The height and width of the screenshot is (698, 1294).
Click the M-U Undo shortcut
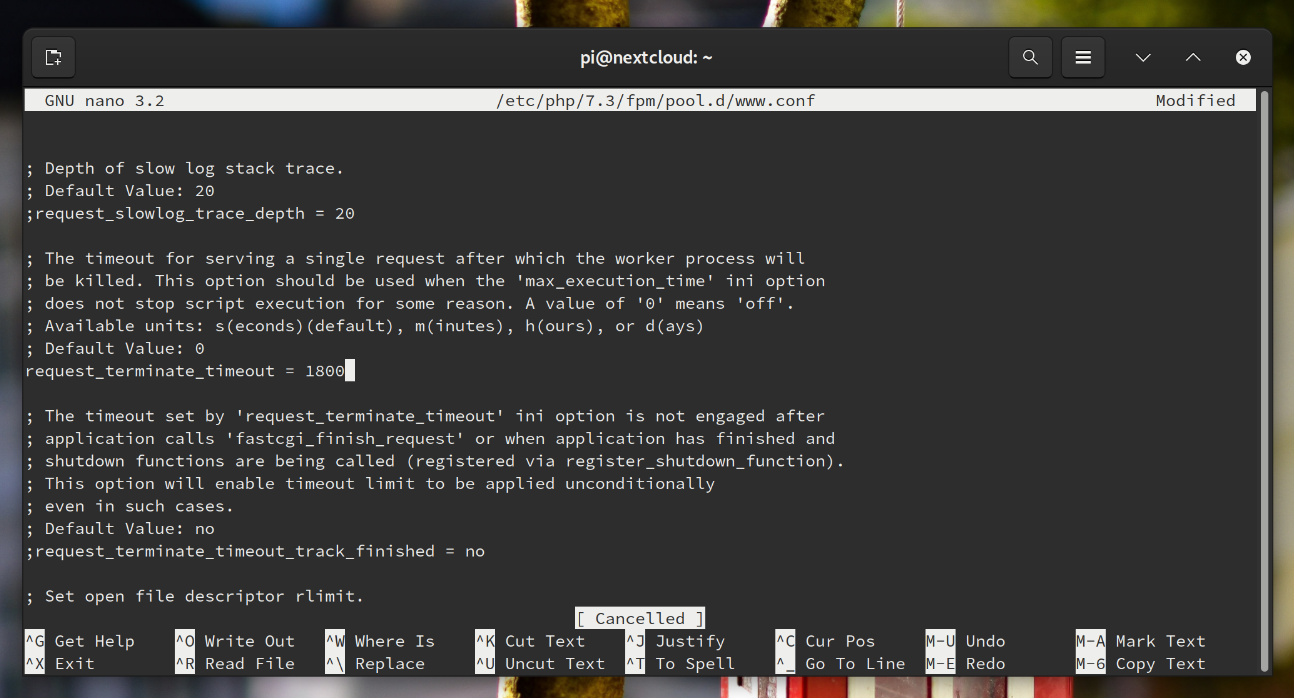click(965, 641)
